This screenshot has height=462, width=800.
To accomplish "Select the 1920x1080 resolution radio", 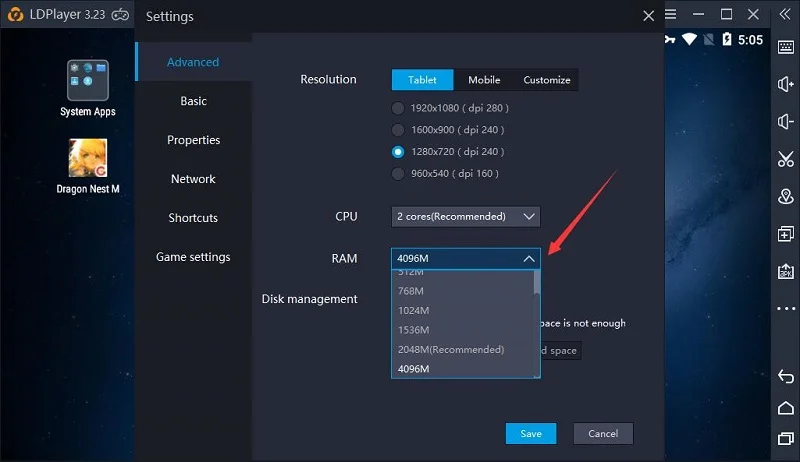I will [398, 108].
